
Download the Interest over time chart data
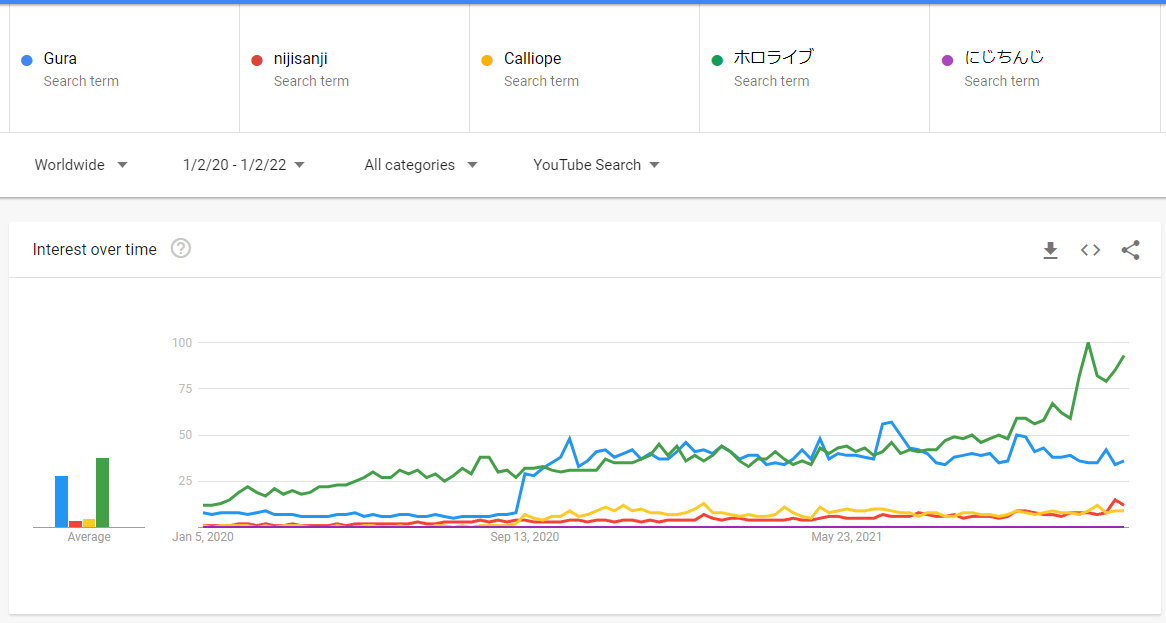point(1050,251)
